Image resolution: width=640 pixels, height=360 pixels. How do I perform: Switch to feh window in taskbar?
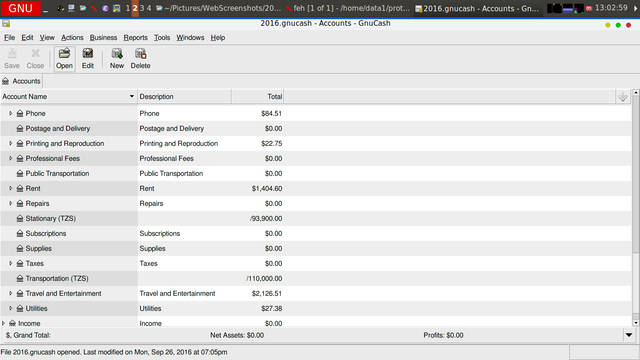tap(349, 8)
